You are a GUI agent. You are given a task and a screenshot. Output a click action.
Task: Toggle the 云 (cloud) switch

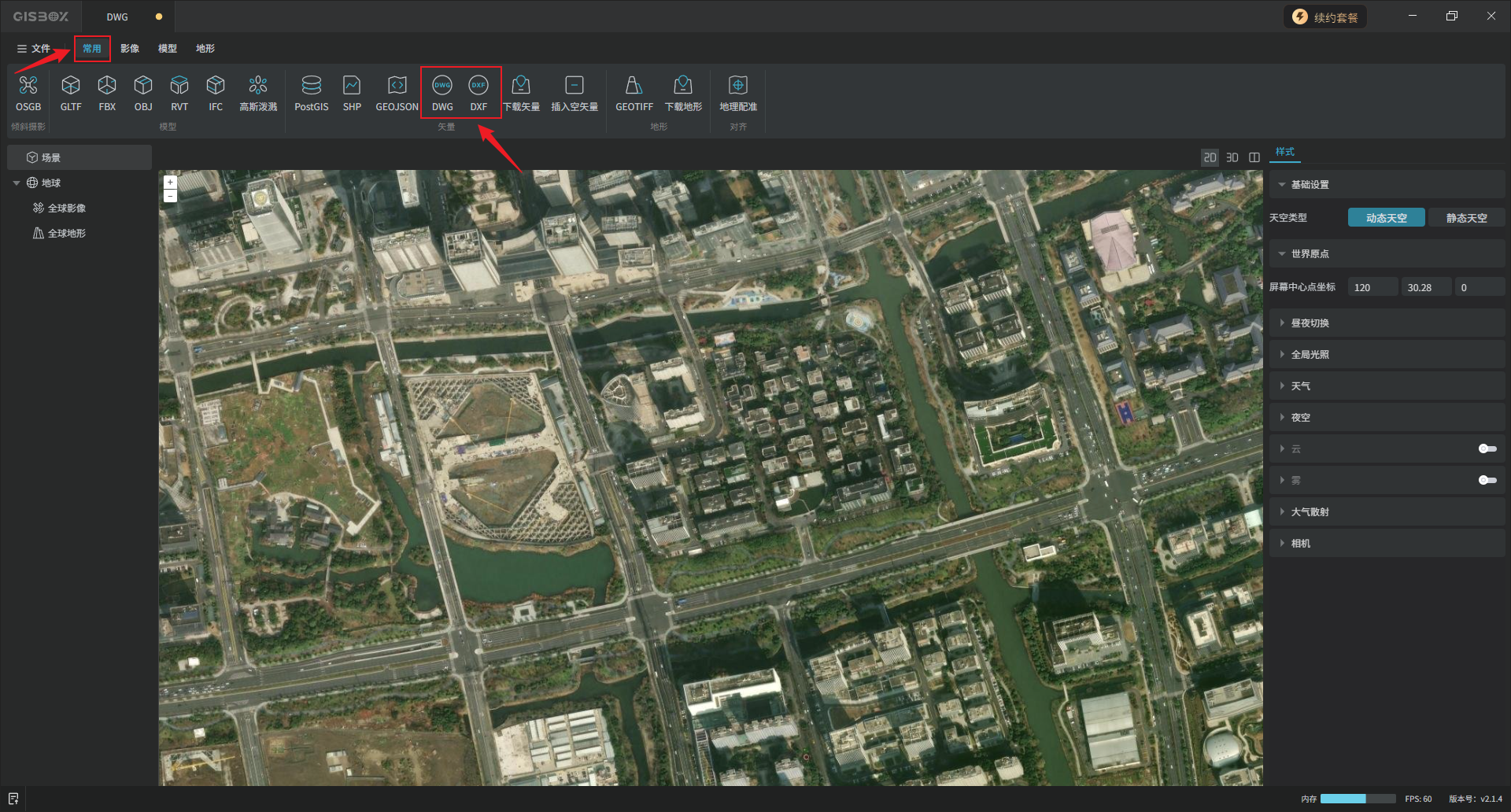tap(1487, 448)
